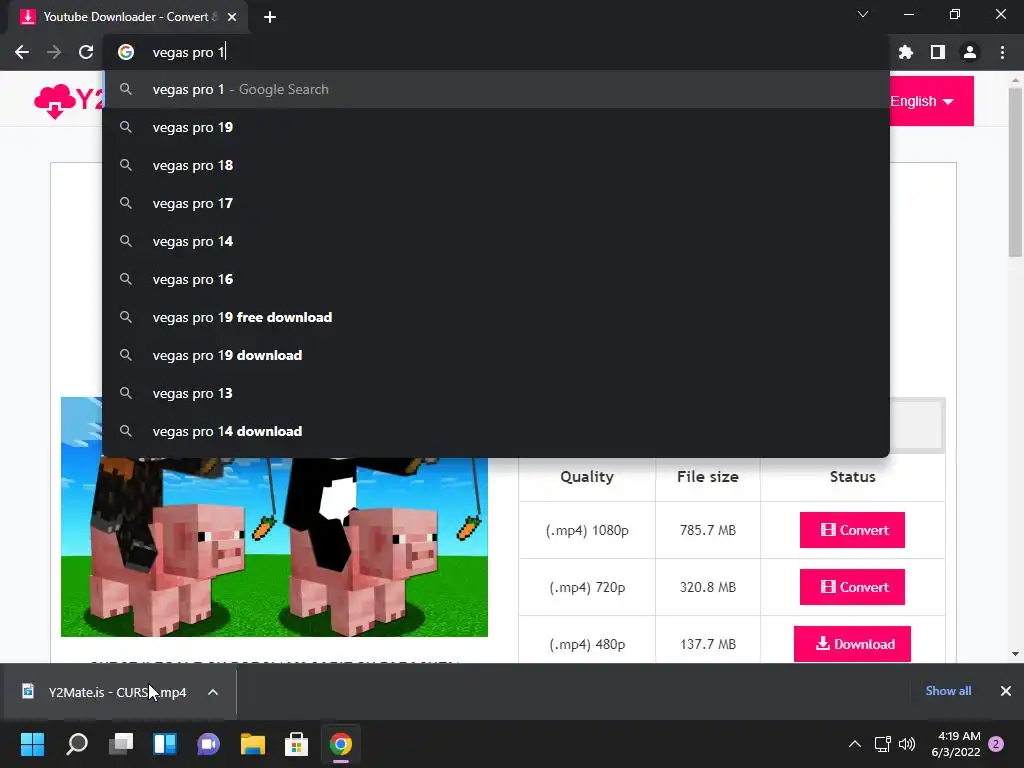Open Chrome's three-dot menu
1024x768 pixels.
pyautogui.click(x=1002, y=52)
